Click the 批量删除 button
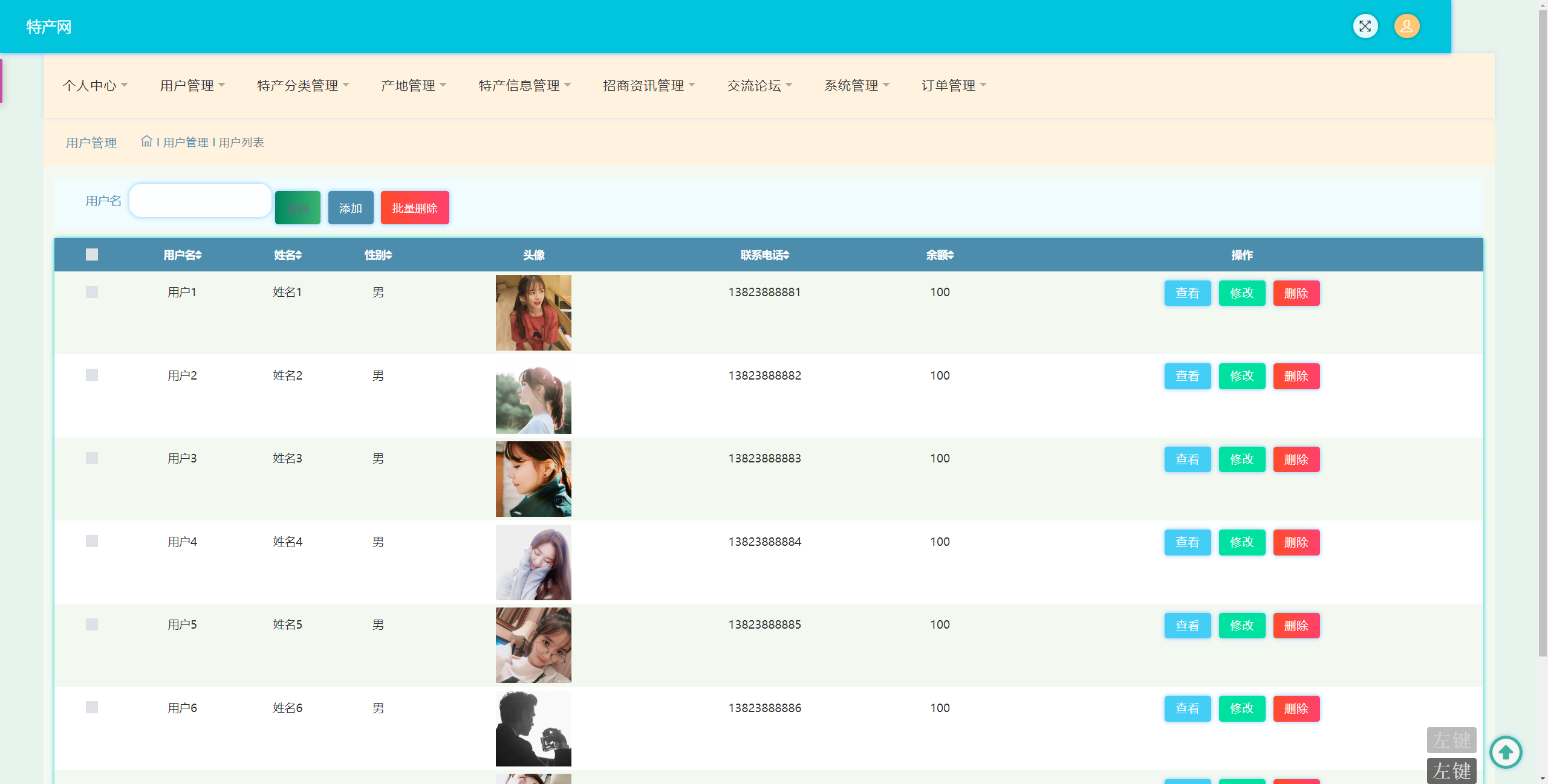The width and height of the screenshot is (1548, 784). tap(415, 207)
